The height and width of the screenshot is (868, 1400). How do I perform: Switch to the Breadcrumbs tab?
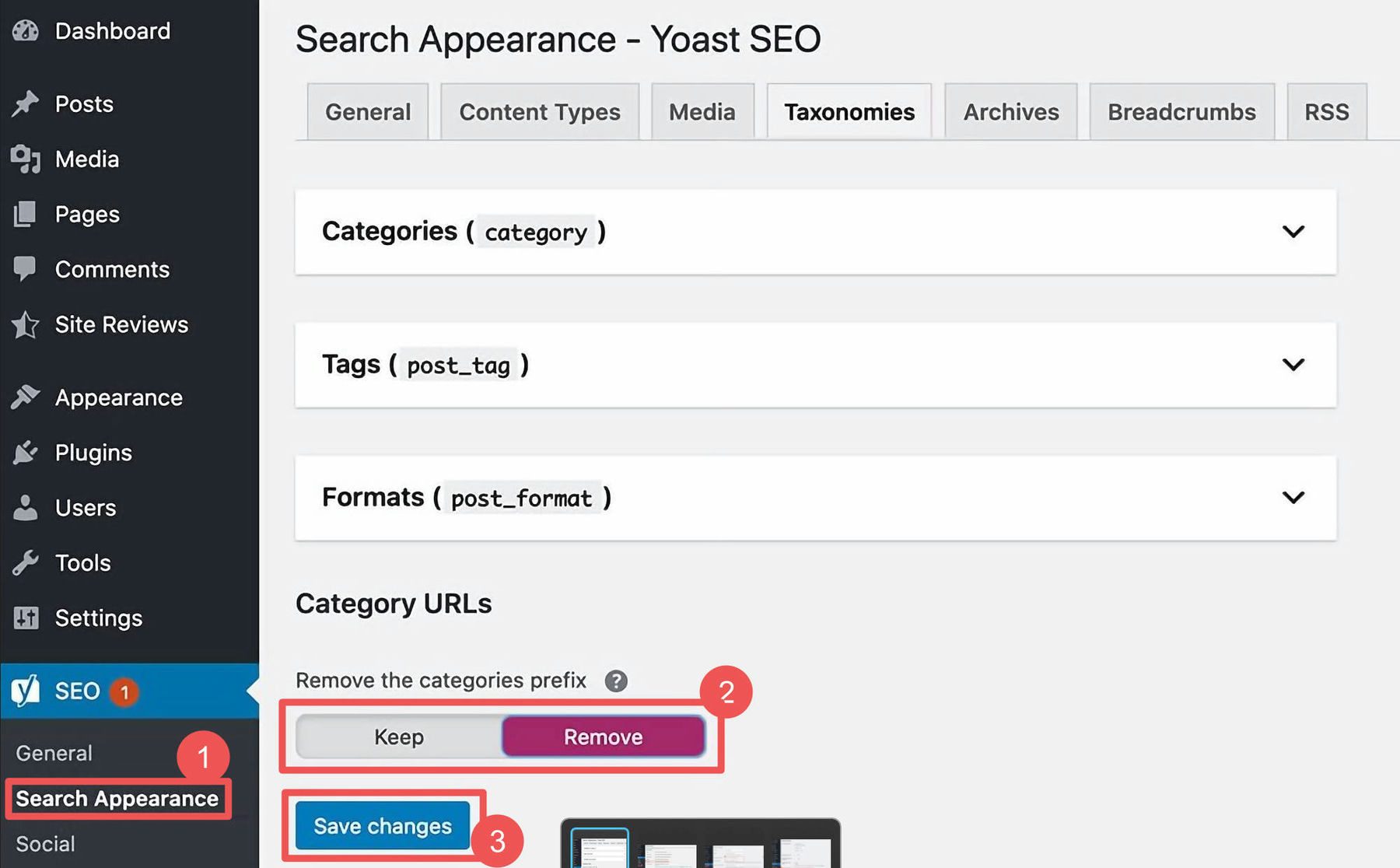[x=1181, y=111]
